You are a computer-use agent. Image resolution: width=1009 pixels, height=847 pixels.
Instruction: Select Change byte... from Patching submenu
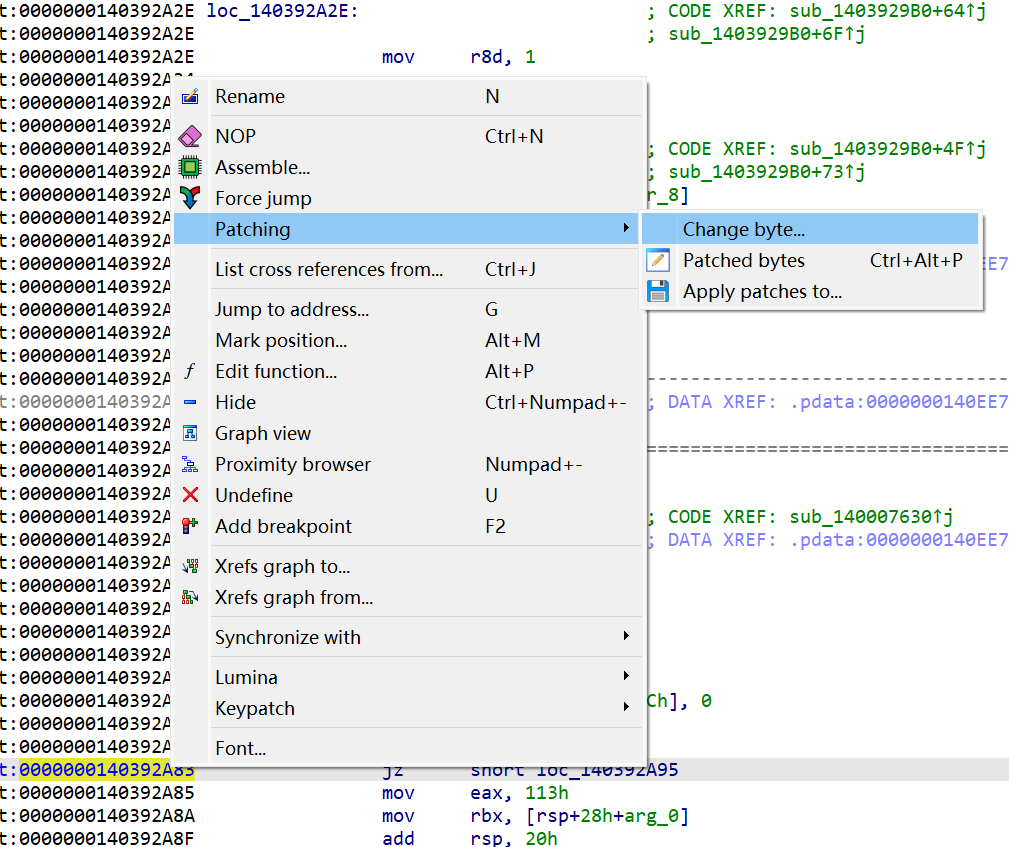[x=743, y=229]
